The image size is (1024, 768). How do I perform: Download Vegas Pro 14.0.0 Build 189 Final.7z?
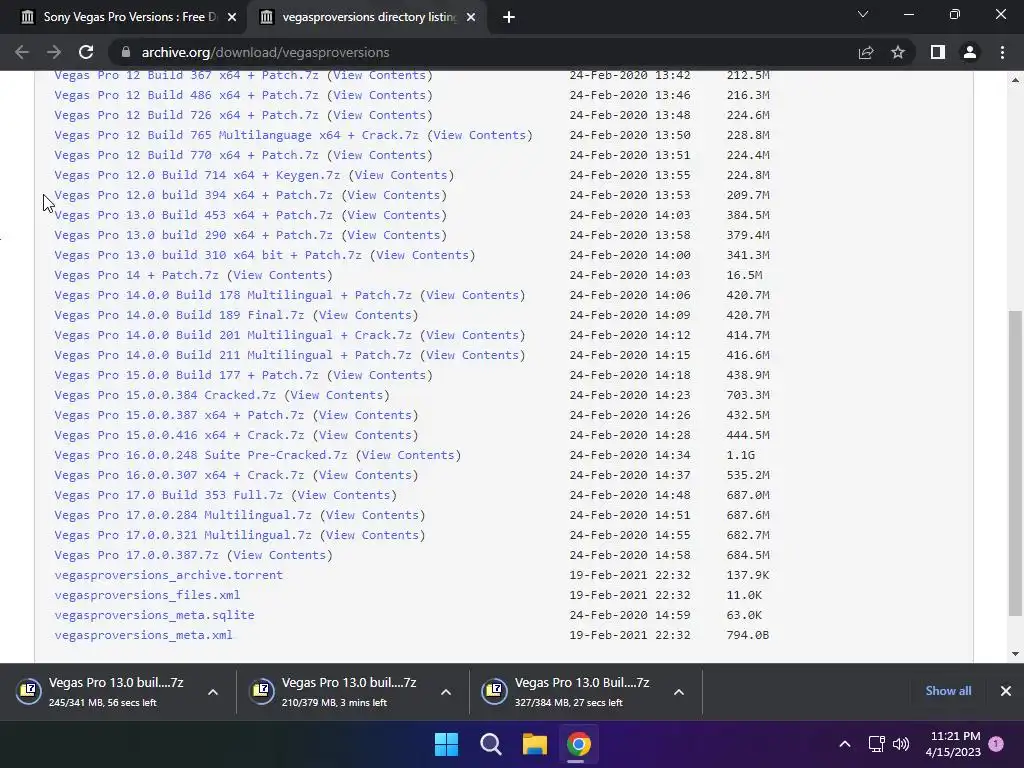click(x=179, y=315)
